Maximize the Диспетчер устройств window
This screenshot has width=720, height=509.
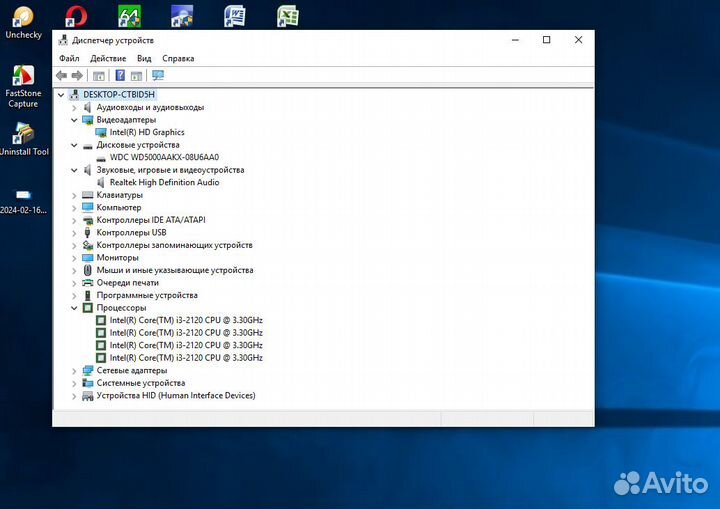click(x=546, y=40)
